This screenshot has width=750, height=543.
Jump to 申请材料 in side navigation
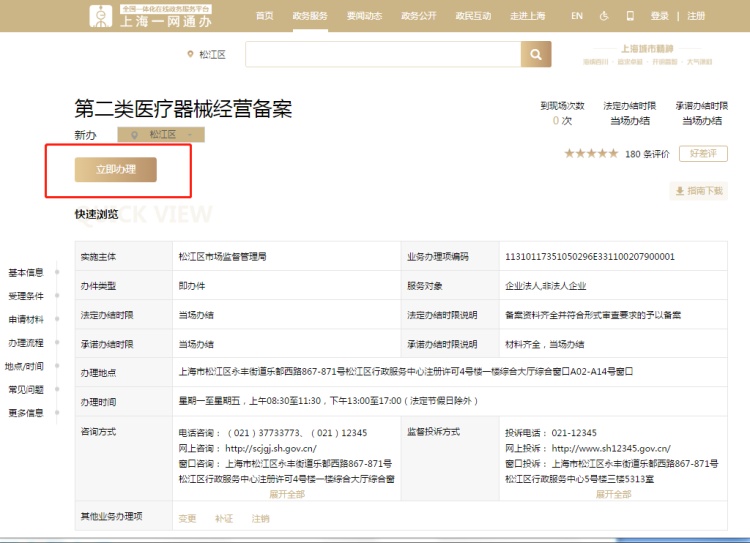(26, 319)
